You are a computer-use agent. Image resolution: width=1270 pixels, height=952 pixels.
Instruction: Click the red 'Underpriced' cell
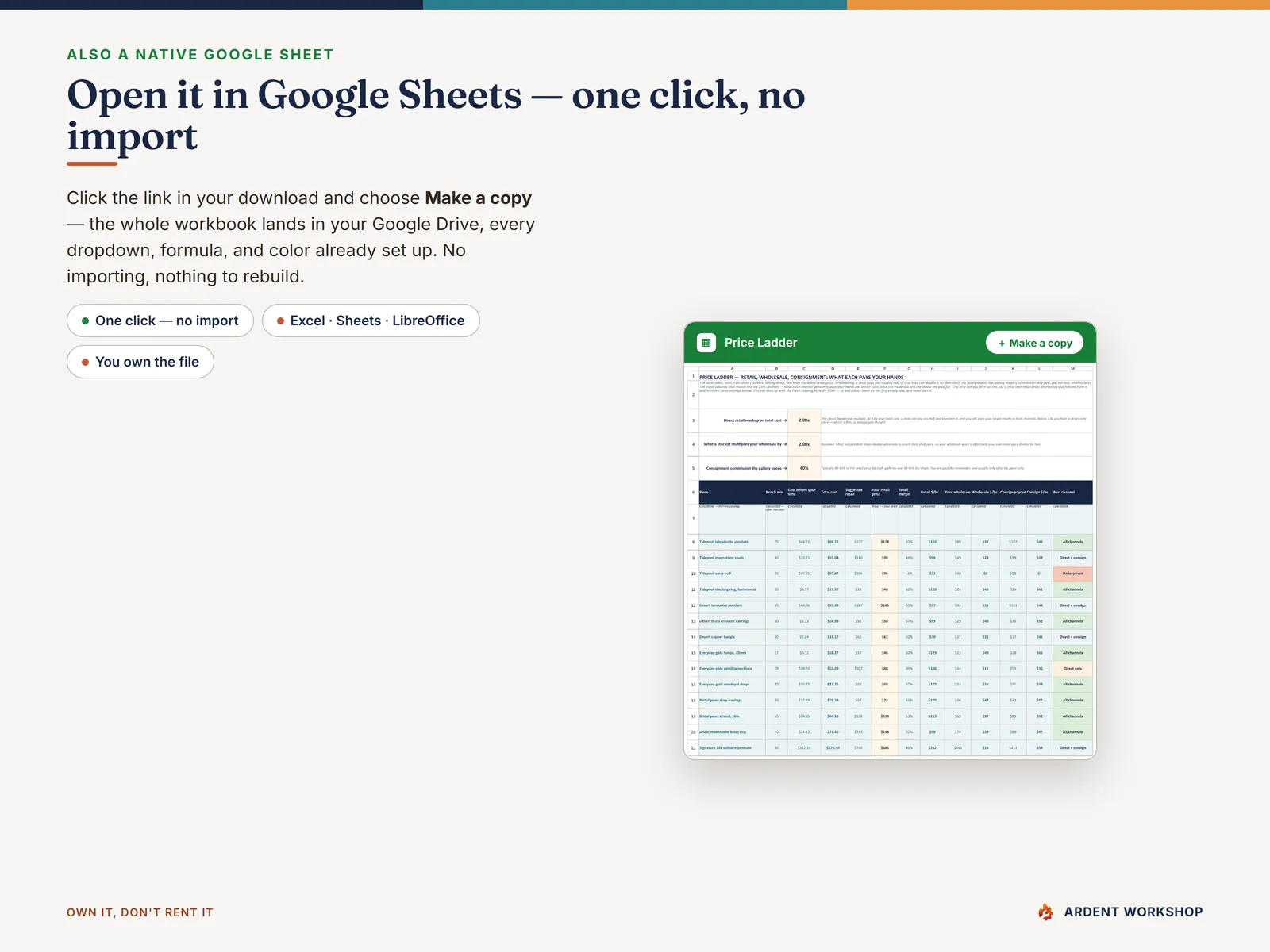click(1072, 574)
